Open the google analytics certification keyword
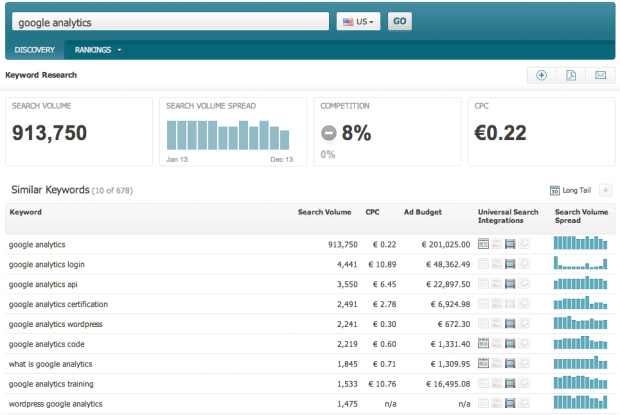The width and height of the screenshot is (620, 415). point(58,304)
